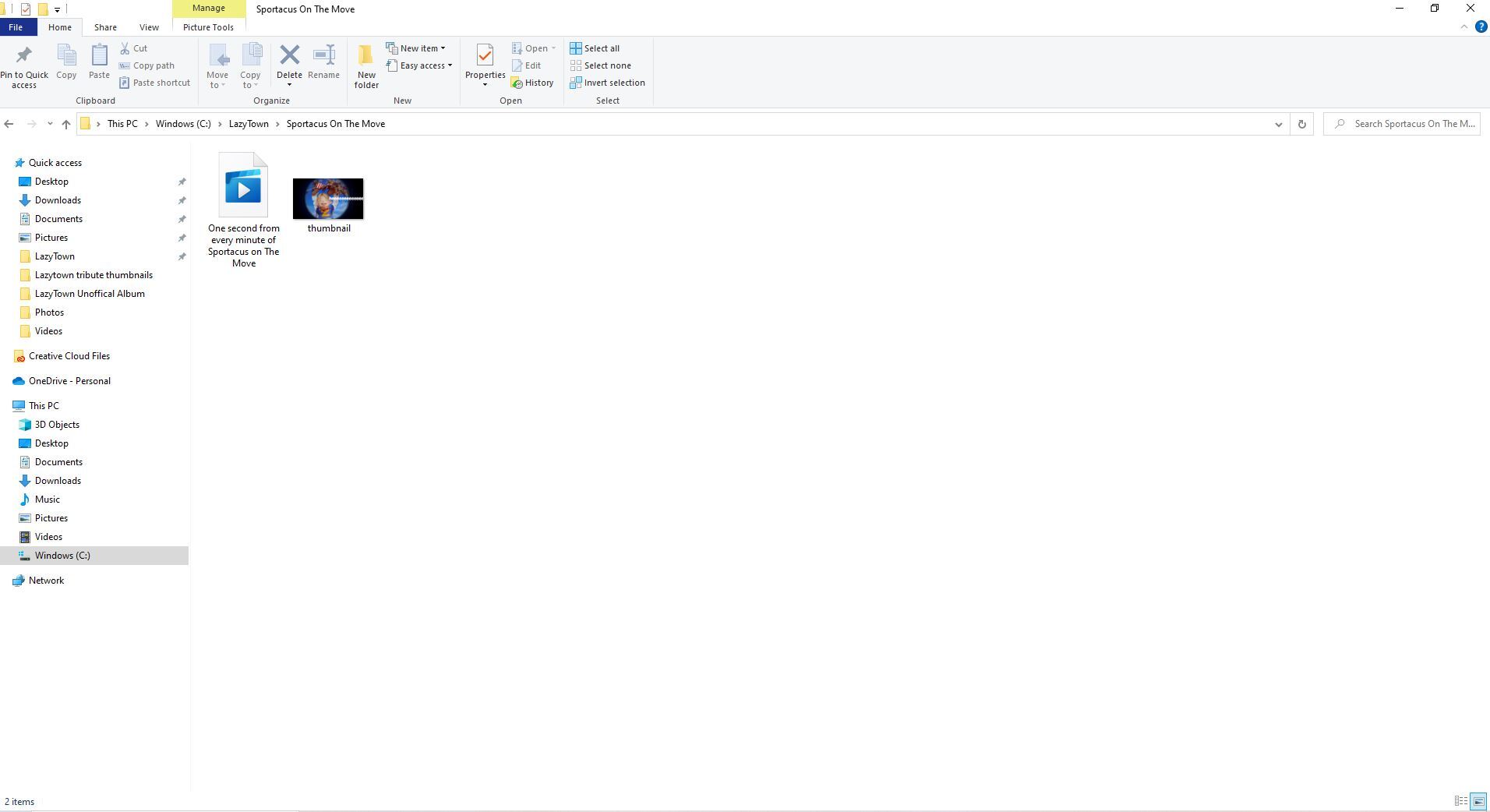Navigate to LazyTown in breadcrumb path
Screen dimensions: 1490x812
[x=249, y=124]
